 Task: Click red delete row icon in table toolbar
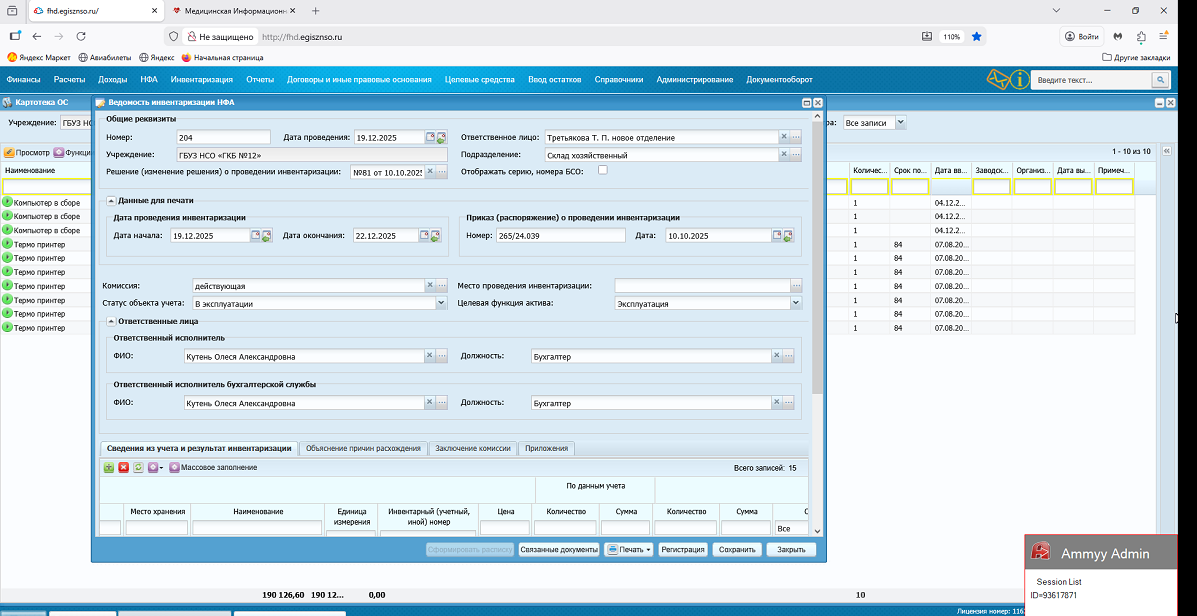pyautogui.click(x=124, y=467)
